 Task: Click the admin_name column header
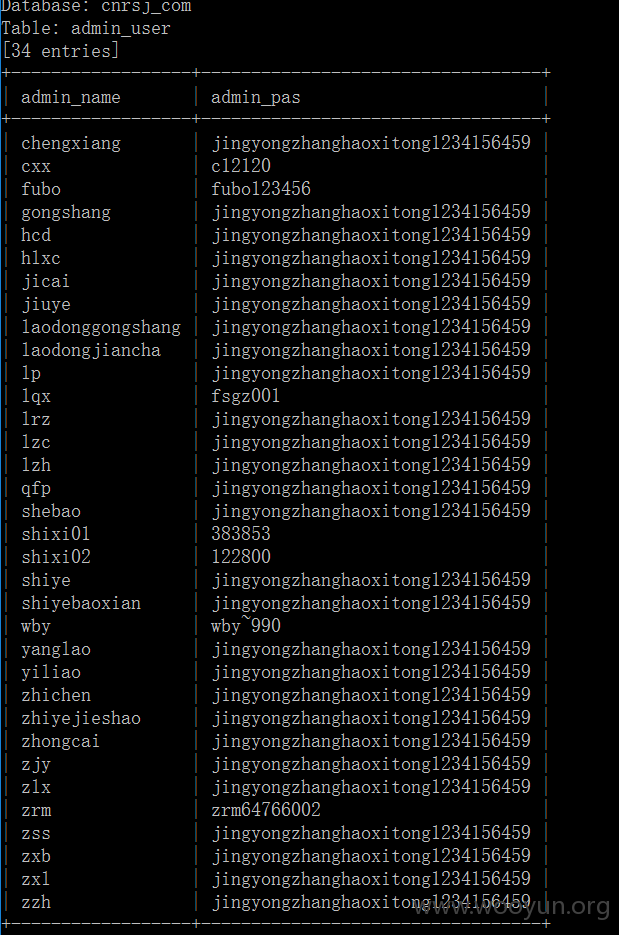click(x=71, y=97)
